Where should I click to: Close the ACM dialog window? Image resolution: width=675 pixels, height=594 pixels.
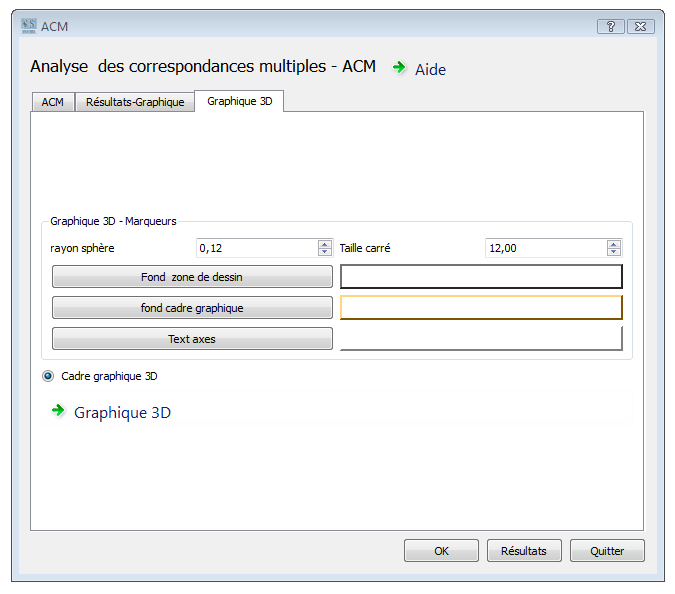pos(641,27)
